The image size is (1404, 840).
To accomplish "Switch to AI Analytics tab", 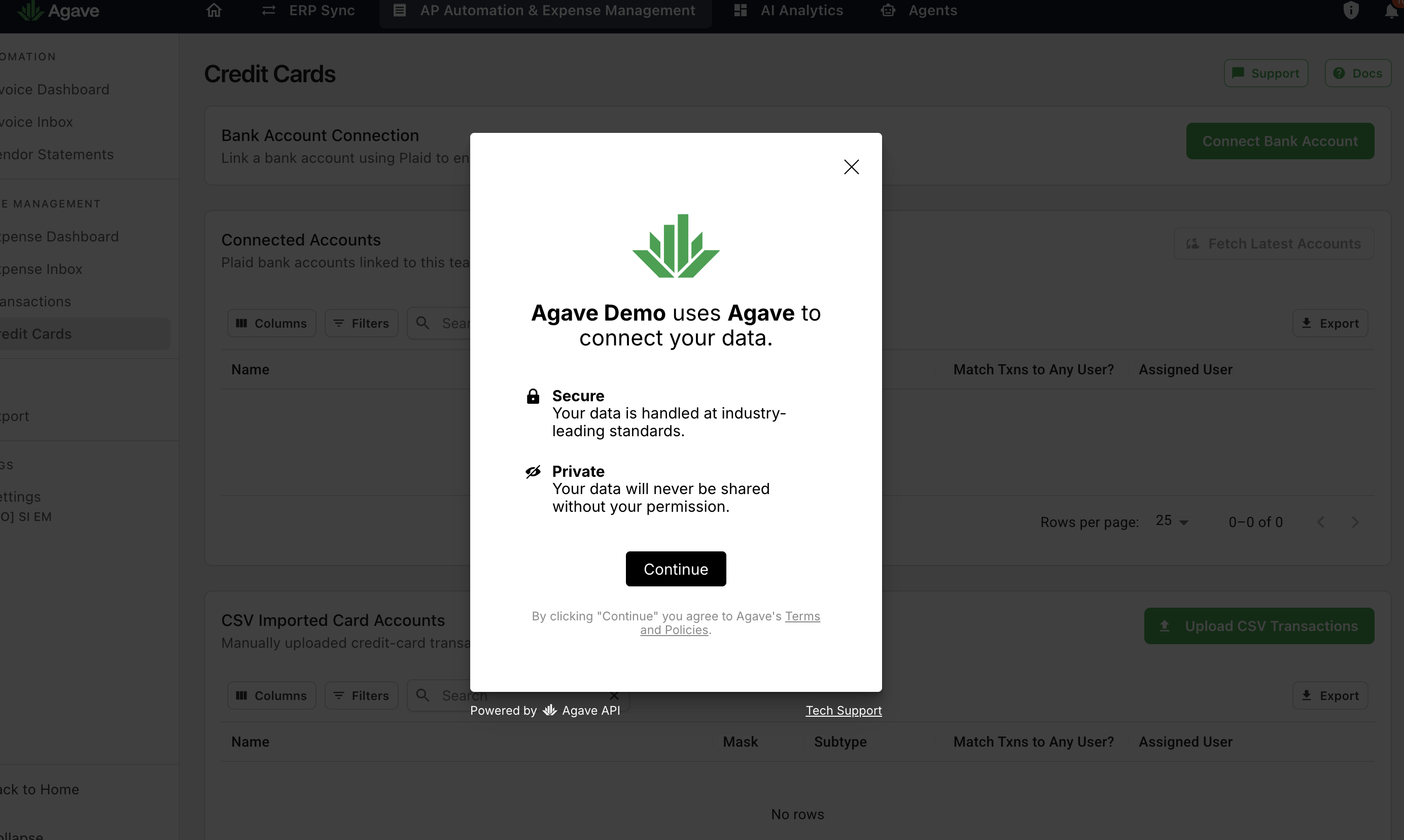I will click(788, 10).
